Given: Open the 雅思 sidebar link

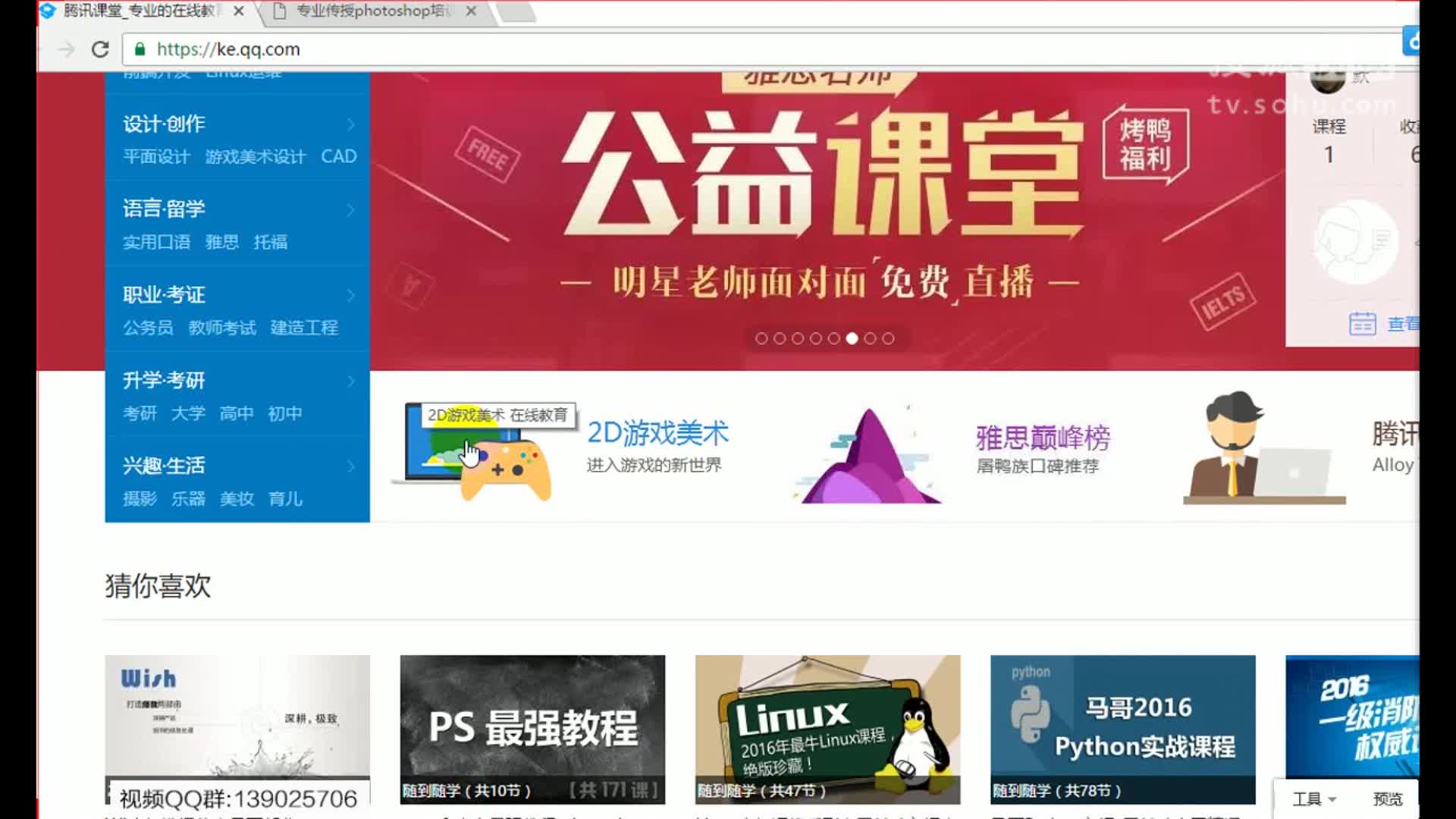Looking at the screenshot, I should (222, 243).
